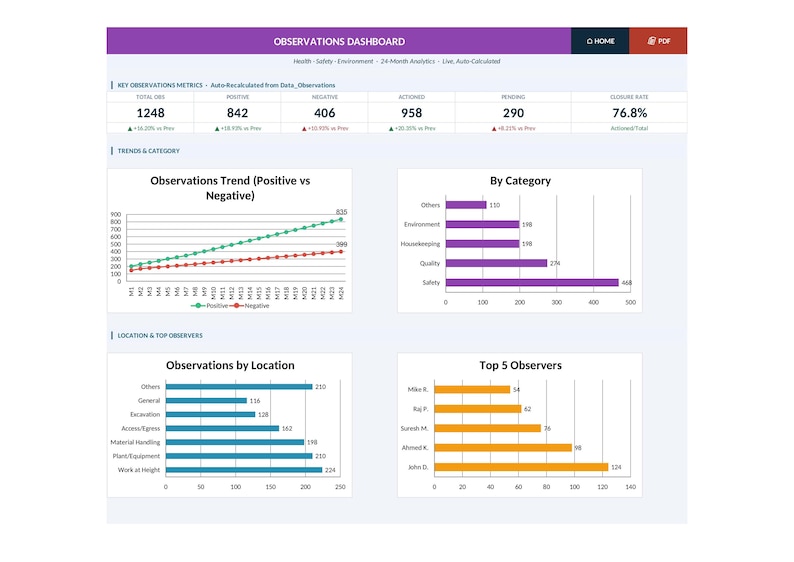This screenshot has width=794, height=562.
Task: Click the M1 axis label on trend chart
Action: tap(132, 292)
